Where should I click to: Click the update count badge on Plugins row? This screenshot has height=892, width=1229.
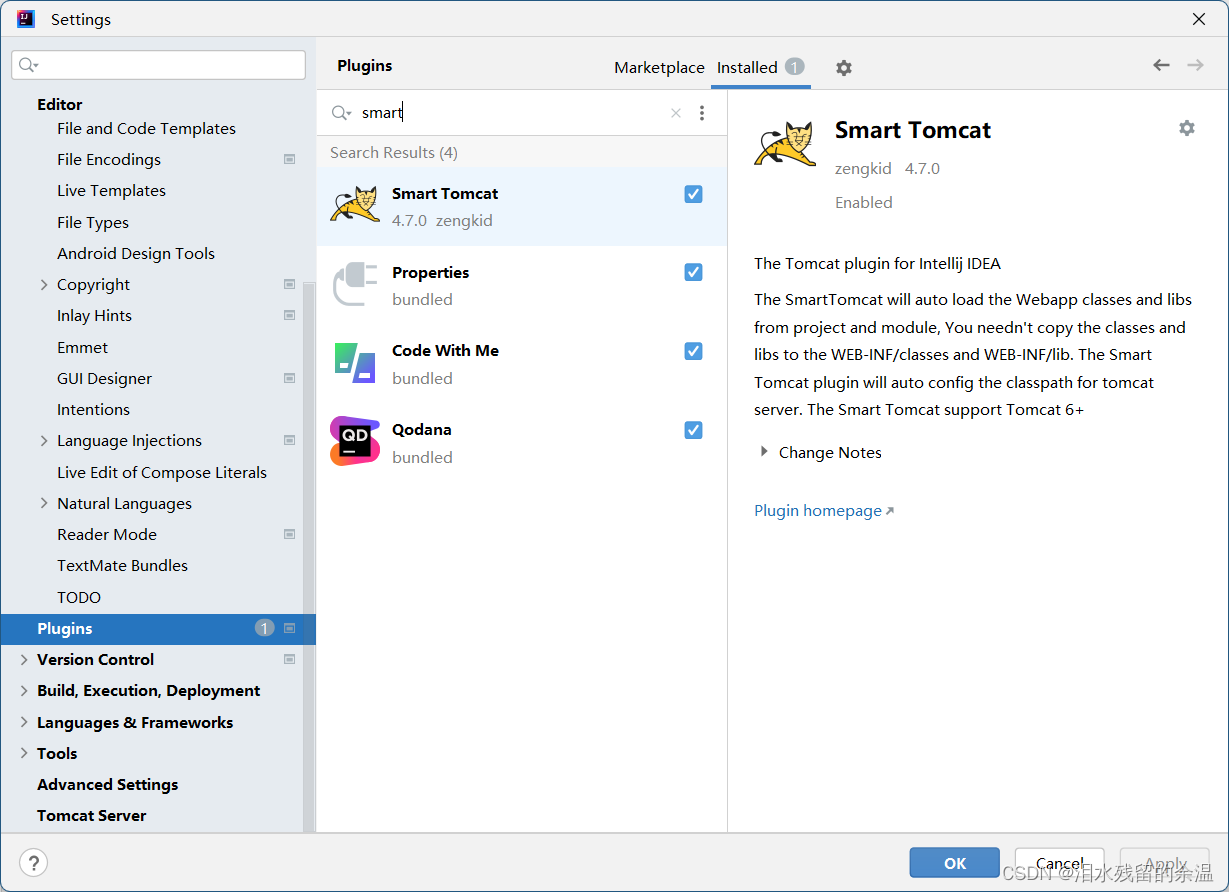[264, 628]
